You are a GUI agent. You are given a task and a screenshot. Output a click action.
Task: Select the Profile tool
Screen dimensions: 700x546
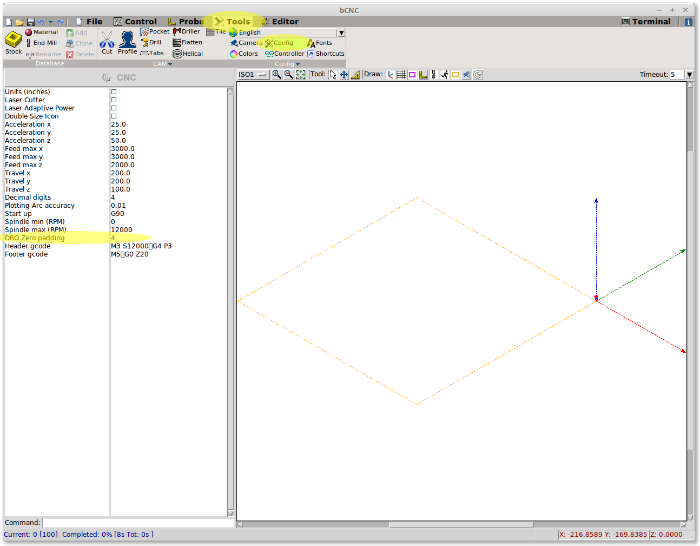coord(127,43)
